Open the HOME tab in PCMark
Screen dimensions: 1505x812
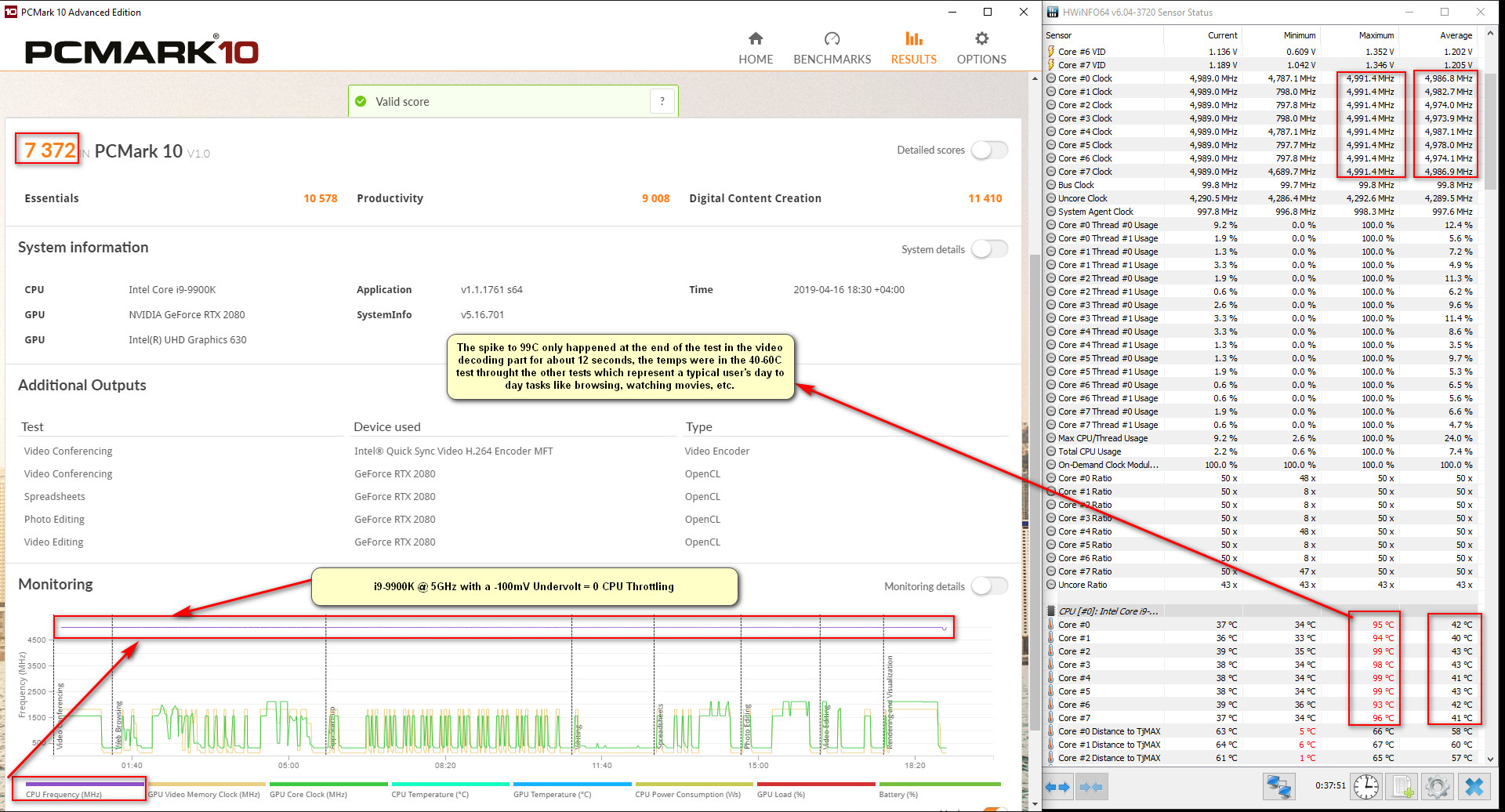(756, 49)
